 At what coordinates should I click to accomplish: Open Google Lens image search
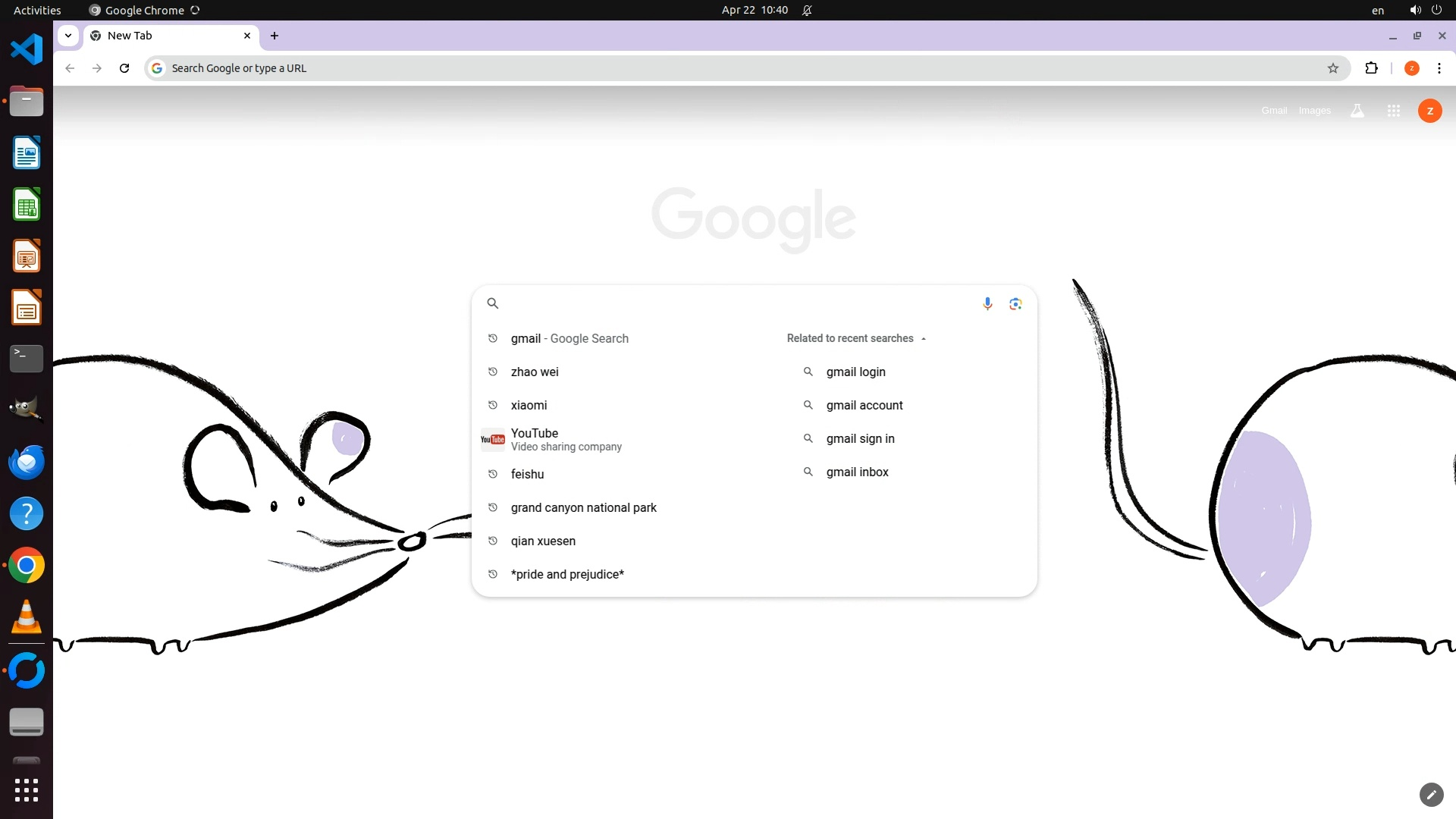click(1015, 303)
